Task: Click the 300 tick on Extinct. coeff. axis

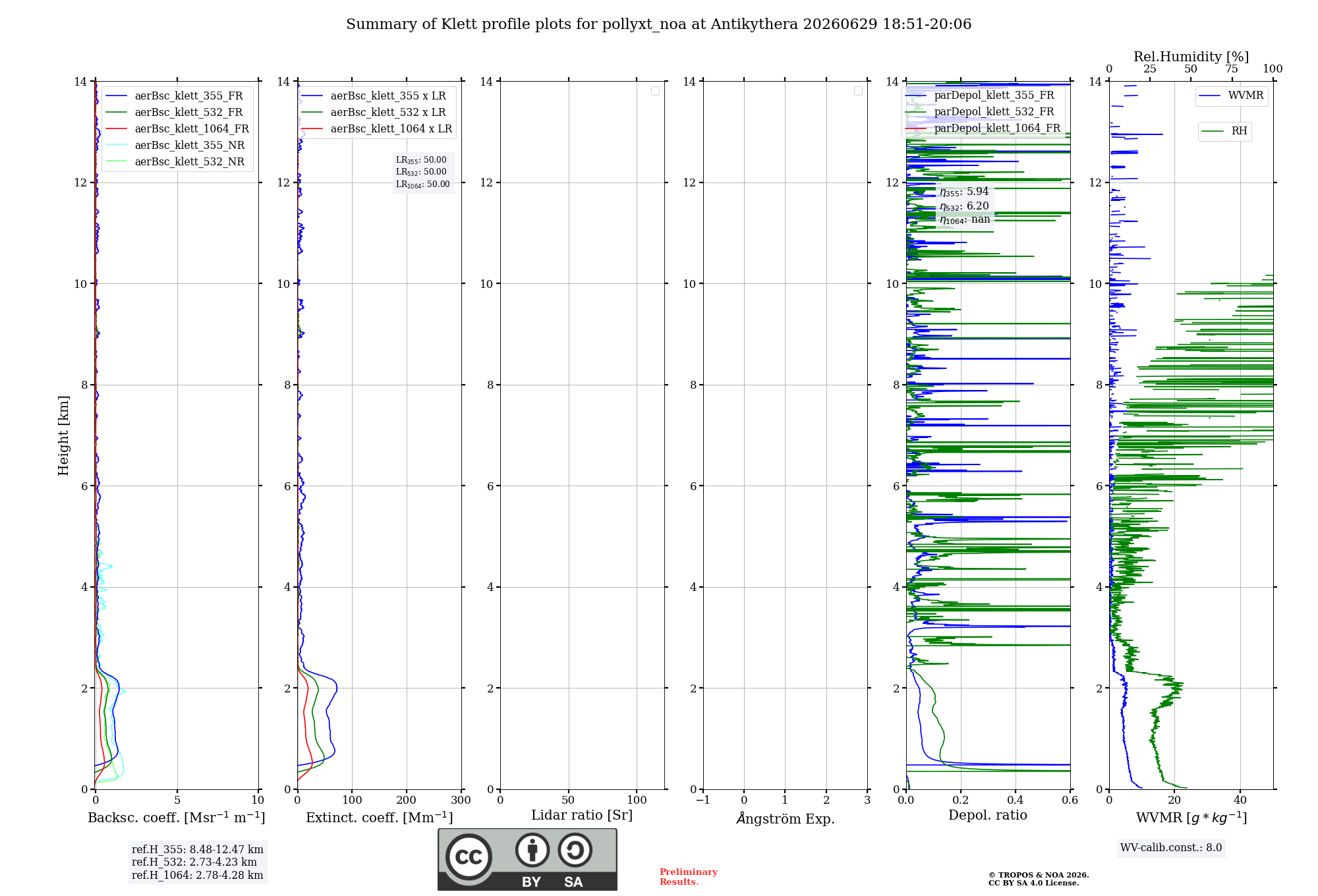Action: pos(461,800)
